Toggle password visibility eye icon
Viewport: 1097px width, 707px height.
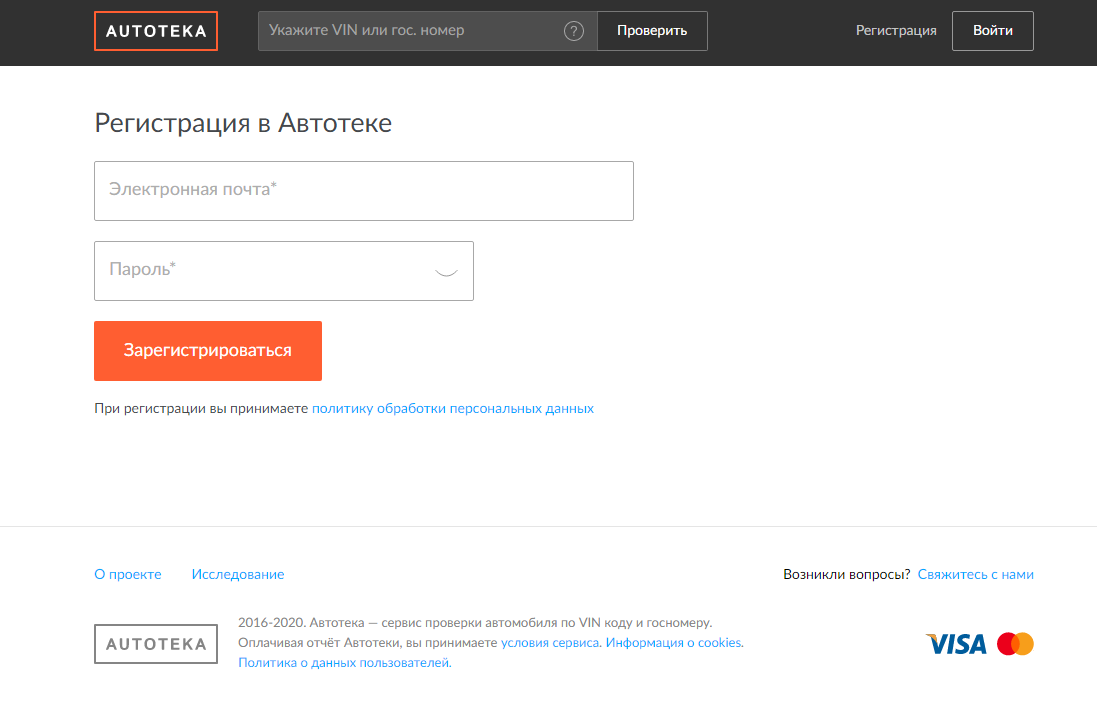click(x=446, y=272)
